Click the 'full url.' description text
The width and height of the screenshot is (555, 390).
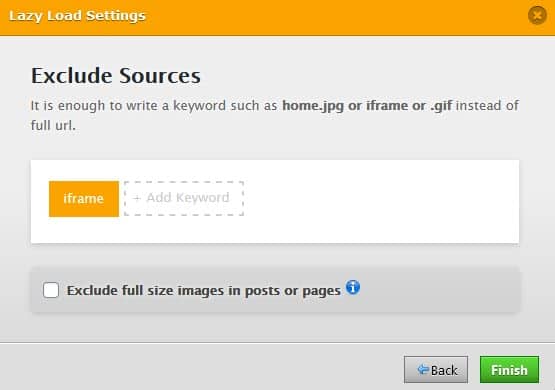[53, 125]
